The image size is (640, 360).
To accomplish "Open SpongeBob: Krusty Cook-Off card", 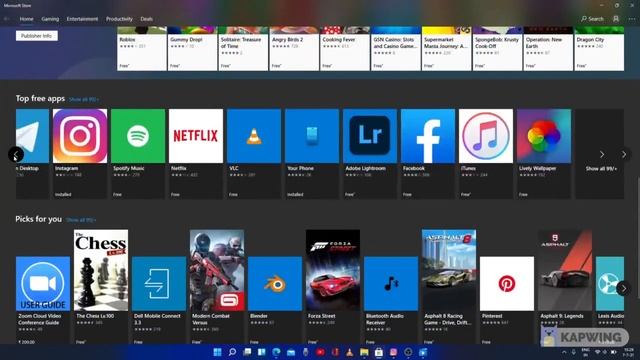I will coord(497,49).
